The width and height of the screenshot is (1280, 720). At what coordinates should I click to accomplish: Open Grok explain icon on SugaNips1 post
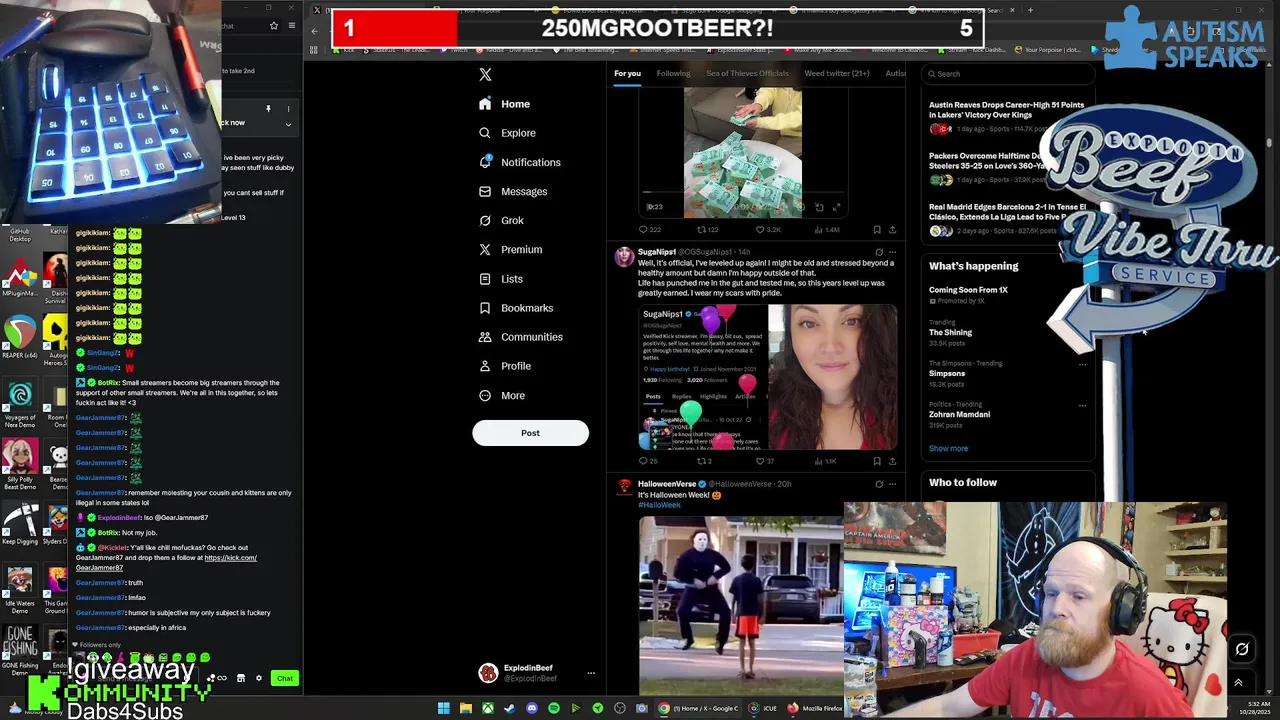pyautogui.click(x=879, y=252)
